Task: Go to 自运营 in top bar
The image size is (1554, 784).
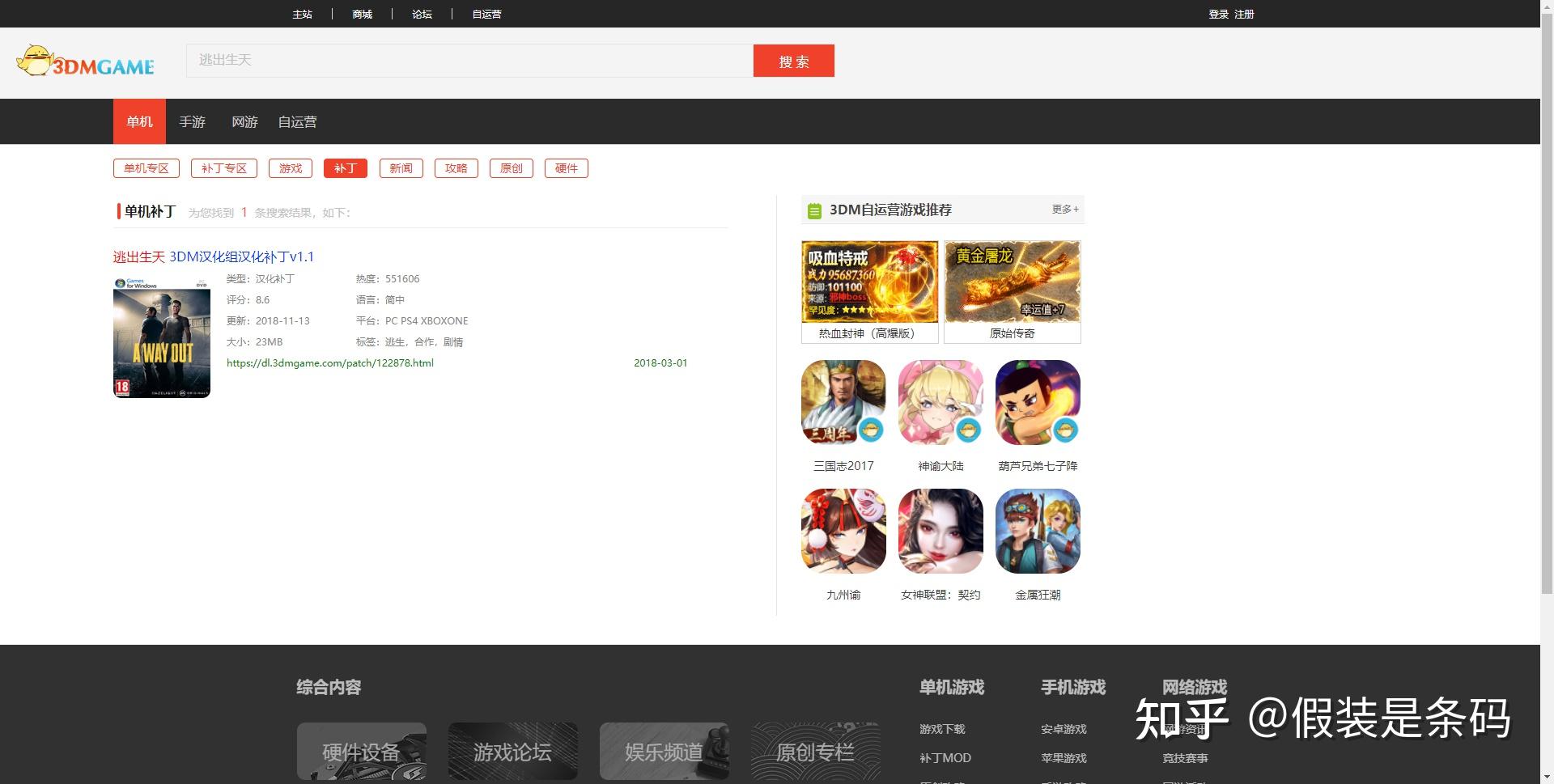Action: (x=486, y=14)
